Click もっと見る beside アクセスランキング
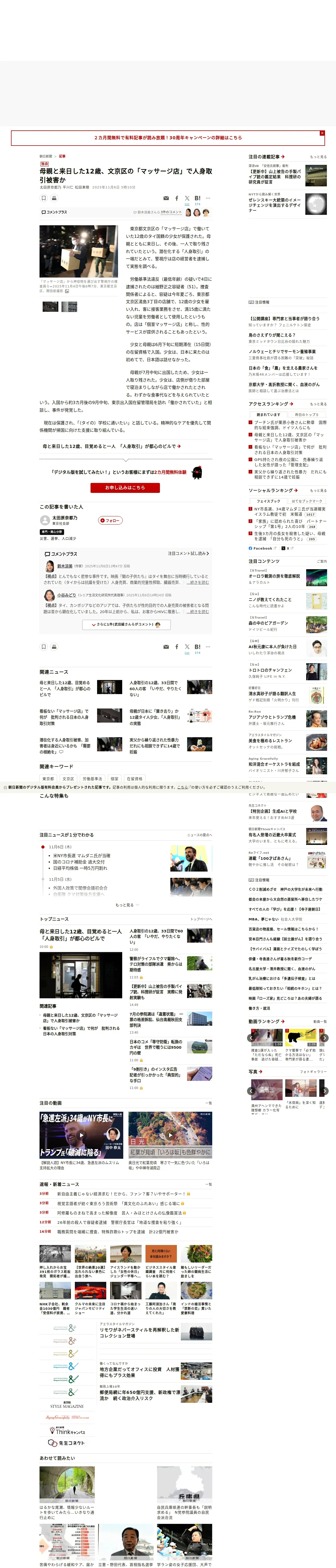Image resolution: width=336 pixels, height=1568 pixels. tap(318, 404)
